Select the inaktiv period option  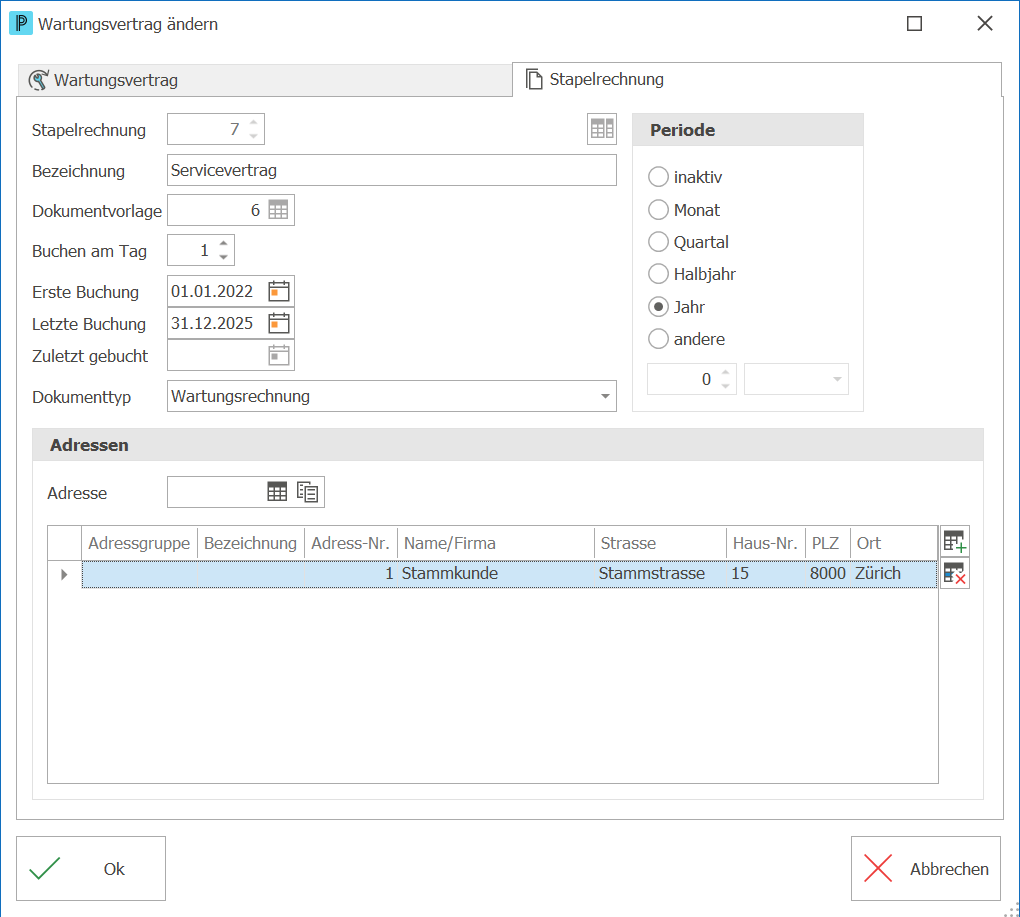pyautogui.click(x=658, y=177)
